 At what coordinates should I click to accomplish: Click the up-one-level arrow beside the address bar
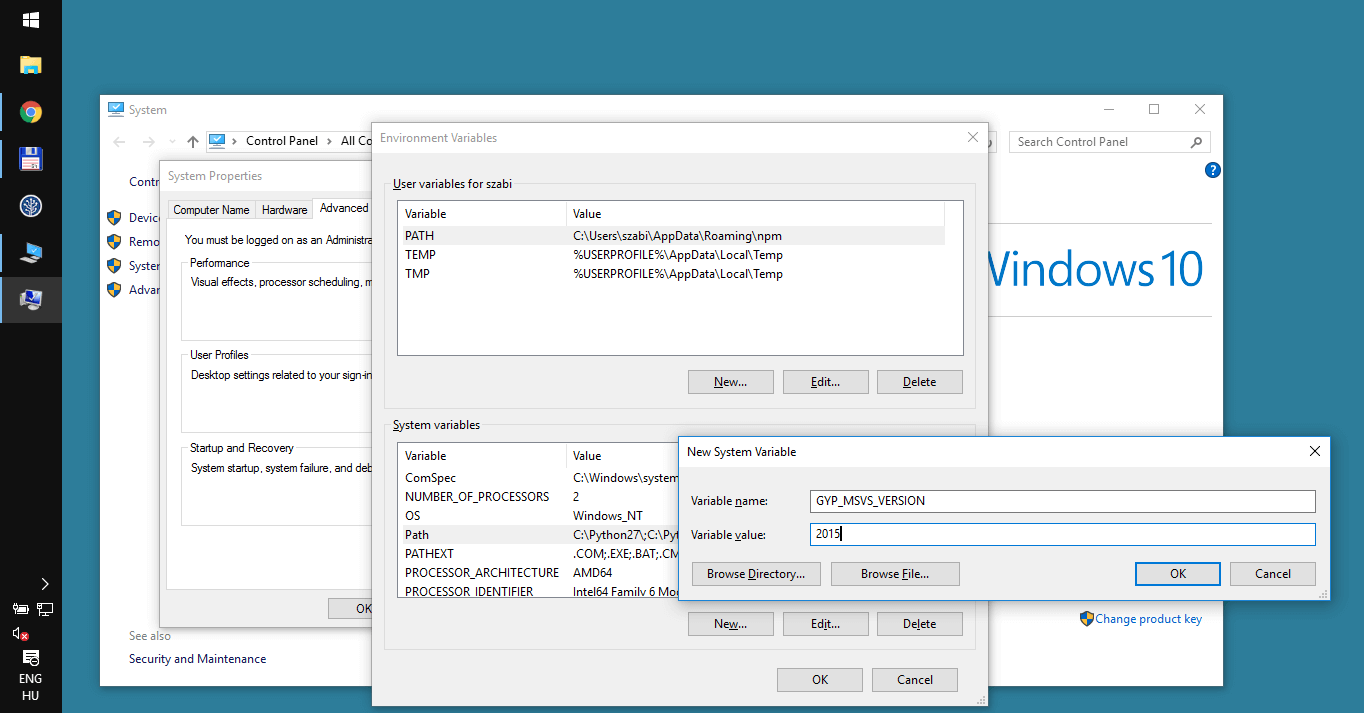192,141
